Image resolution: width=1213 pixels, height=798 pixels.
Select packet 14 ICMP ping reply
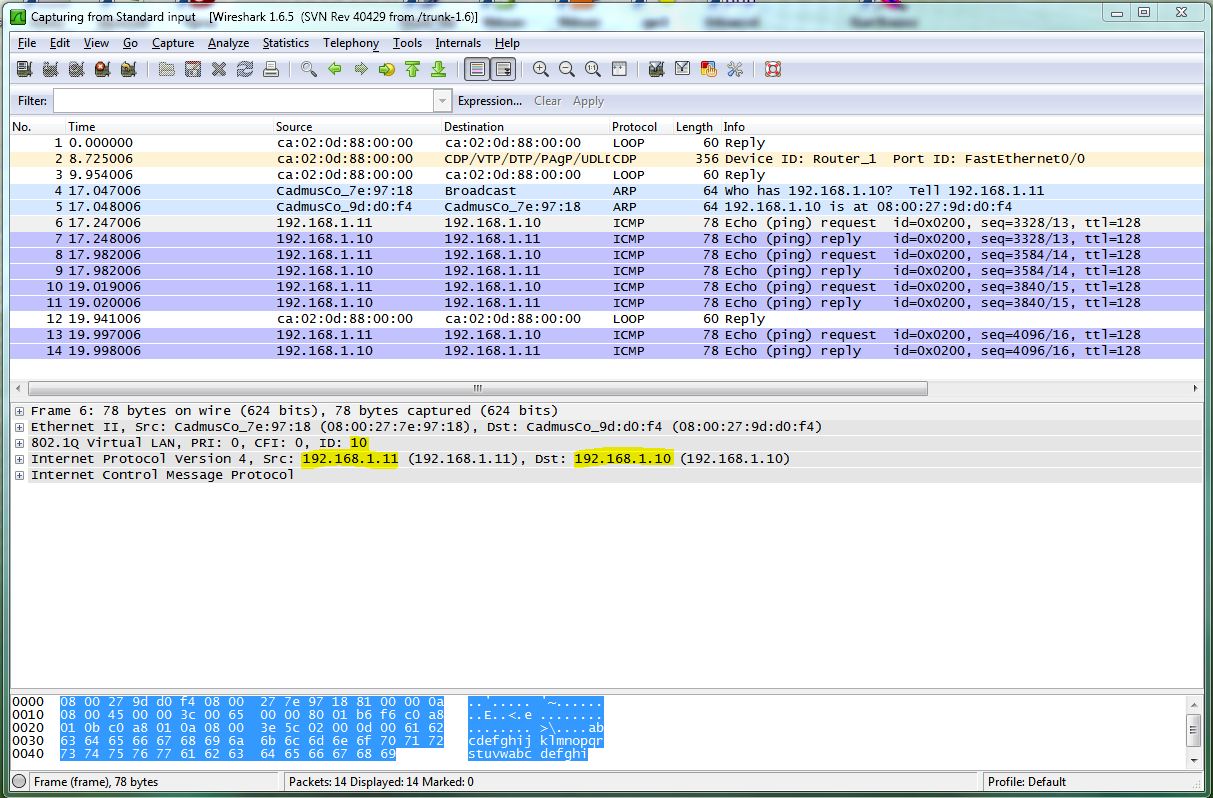(x=606, y=351)
